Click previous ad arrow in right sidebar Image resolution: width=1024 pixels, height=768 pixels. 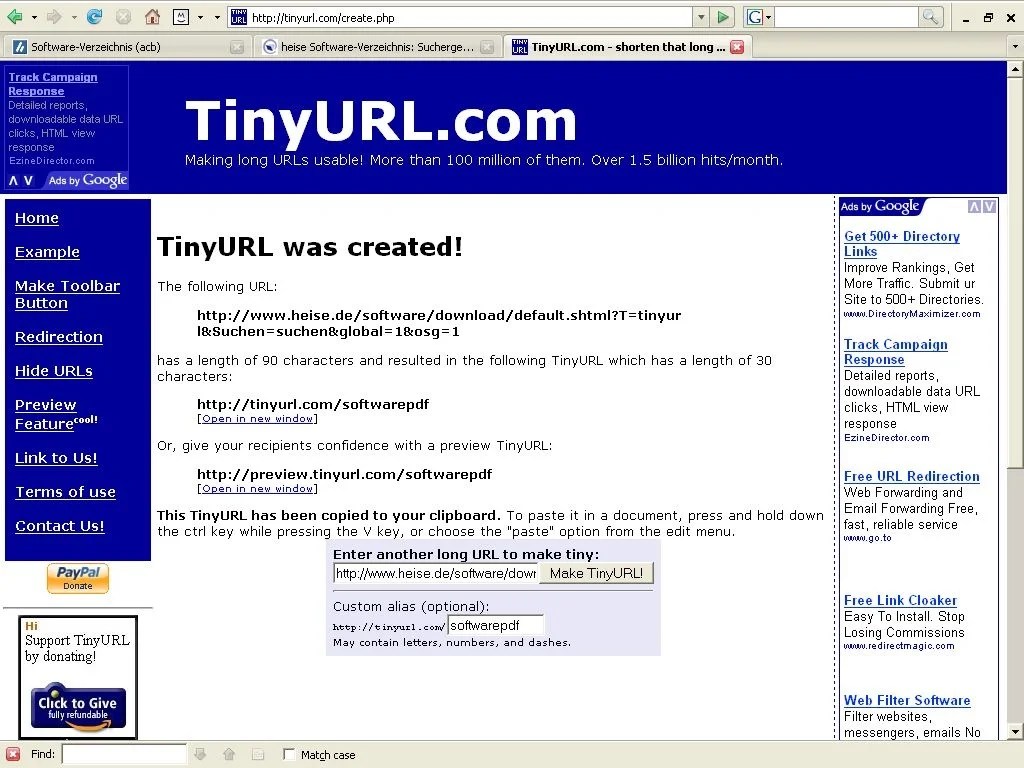(974, 206)
